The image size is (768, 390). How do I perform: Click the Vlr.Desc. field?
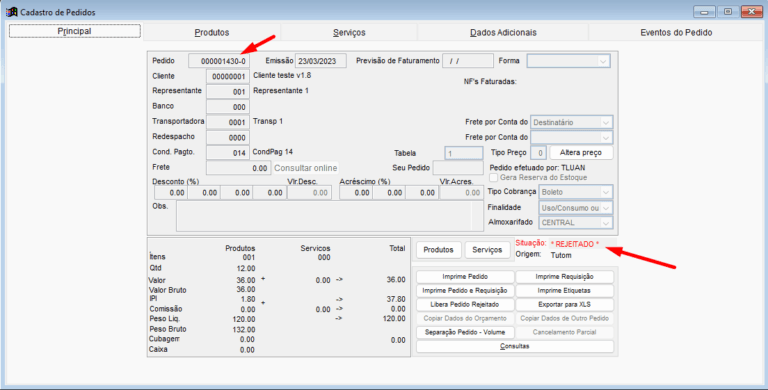(310, 193)
